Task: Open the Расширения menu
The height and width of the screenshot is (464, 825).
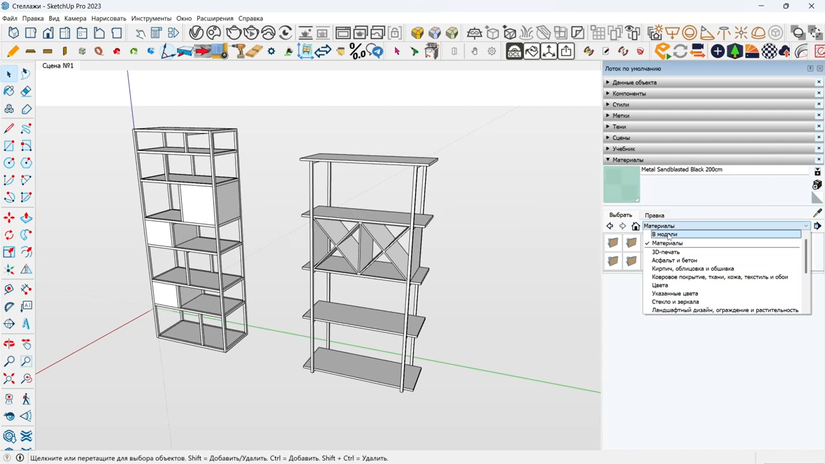Action: tap(215, 18)
